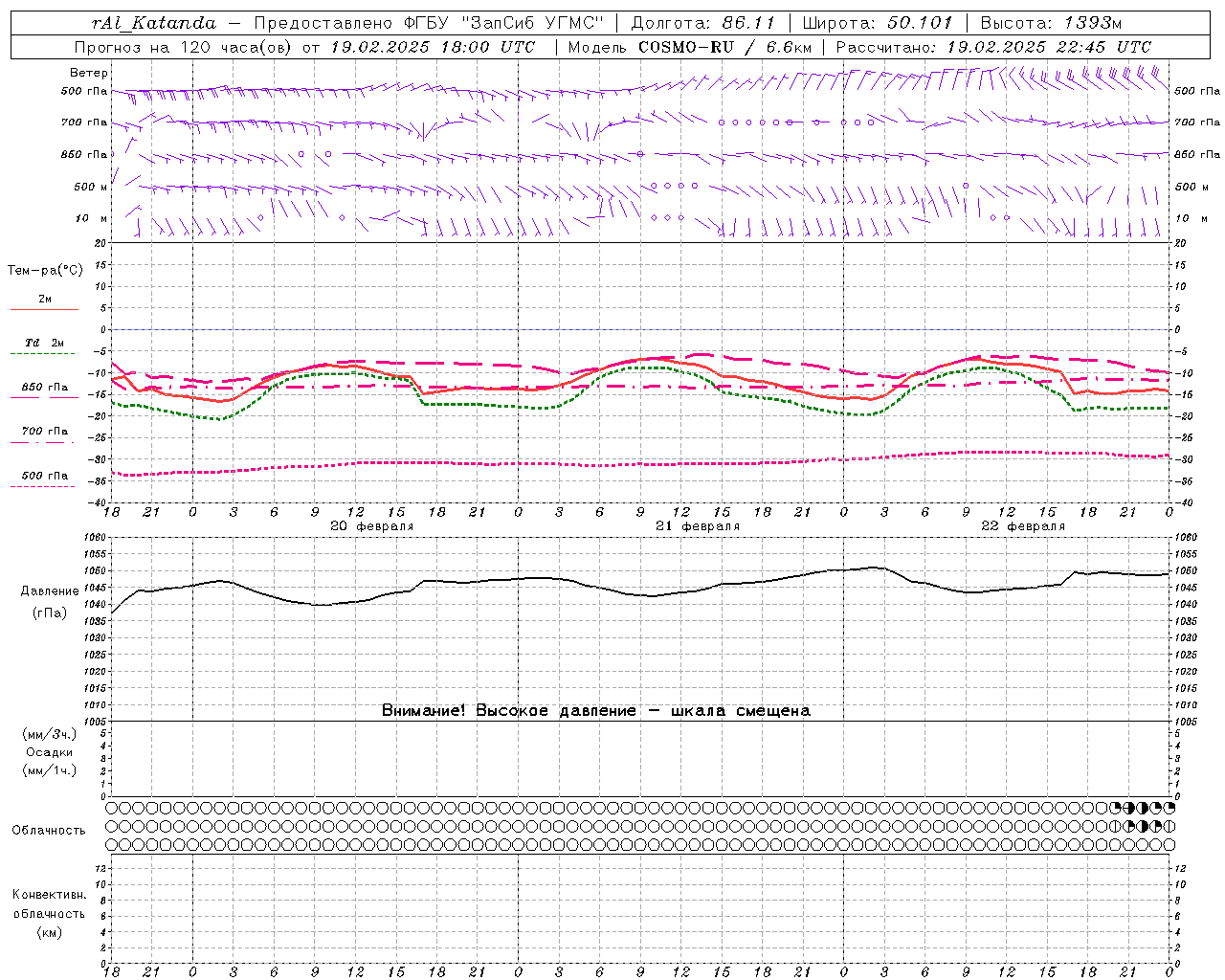Click the (км) unit label
The width and height of the screenshot is (1225, 980).
[50, 932]
